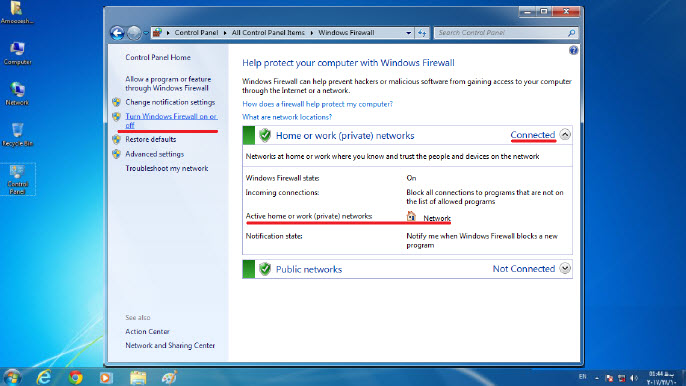This screenshot has height=386, width=686.
Task: Click Restore defaults link
Action: [150, 139]
